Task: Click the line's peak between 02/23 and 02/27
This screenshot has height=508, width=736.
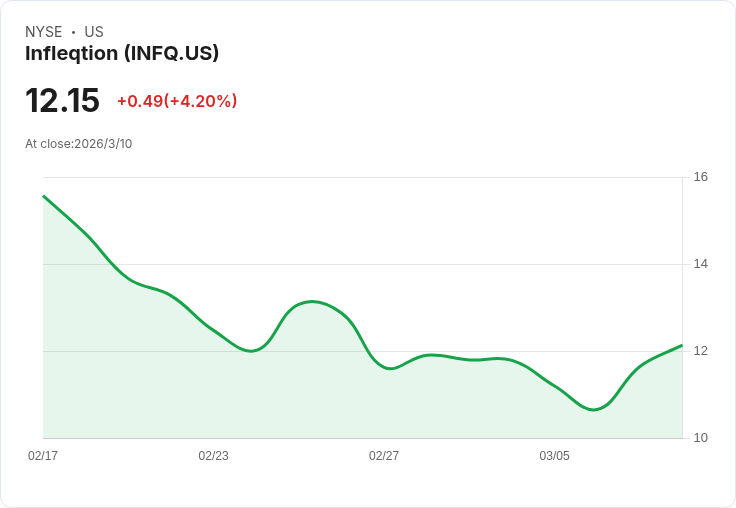Action: click(312, 301)
